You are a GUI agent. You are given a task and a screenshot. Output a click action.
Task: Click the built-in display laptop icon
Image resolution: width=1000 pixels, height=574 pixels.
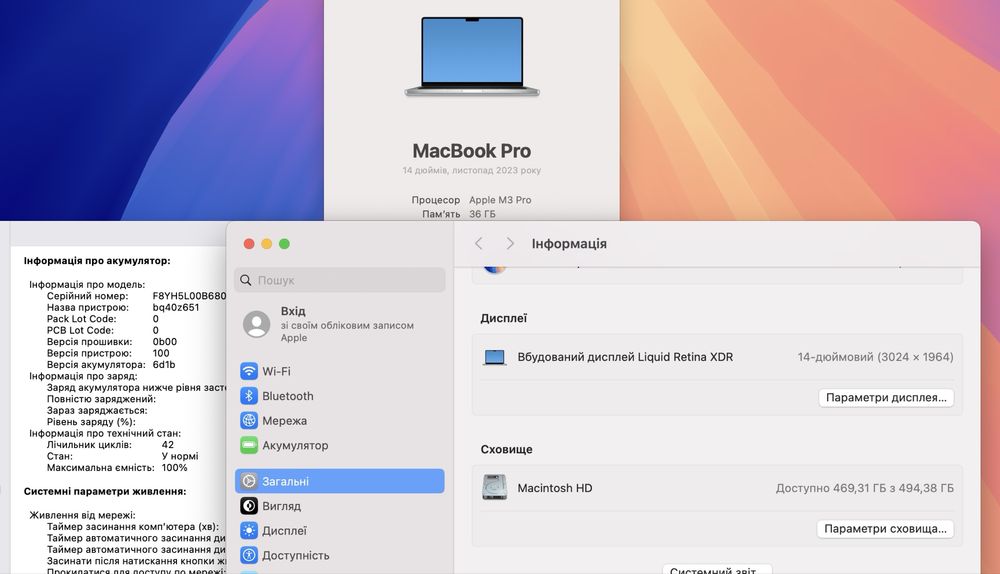(x=494, y=357)
